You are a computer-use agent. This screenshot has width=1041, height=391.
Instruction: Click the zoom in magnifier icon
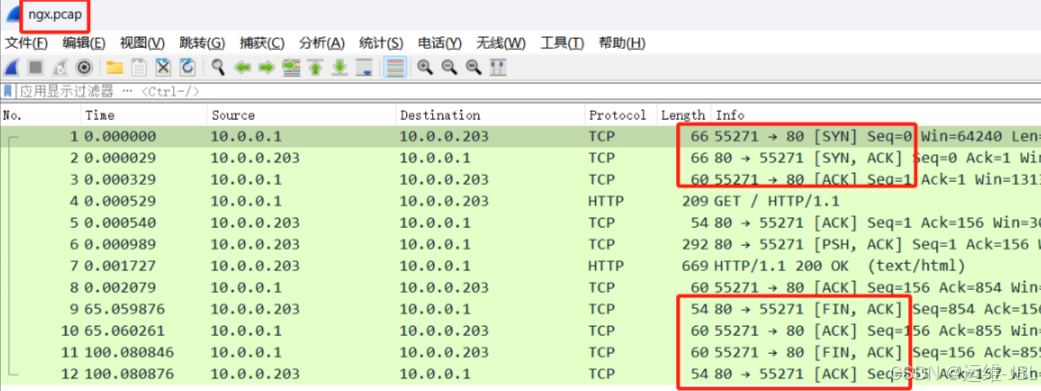[425, 67]
